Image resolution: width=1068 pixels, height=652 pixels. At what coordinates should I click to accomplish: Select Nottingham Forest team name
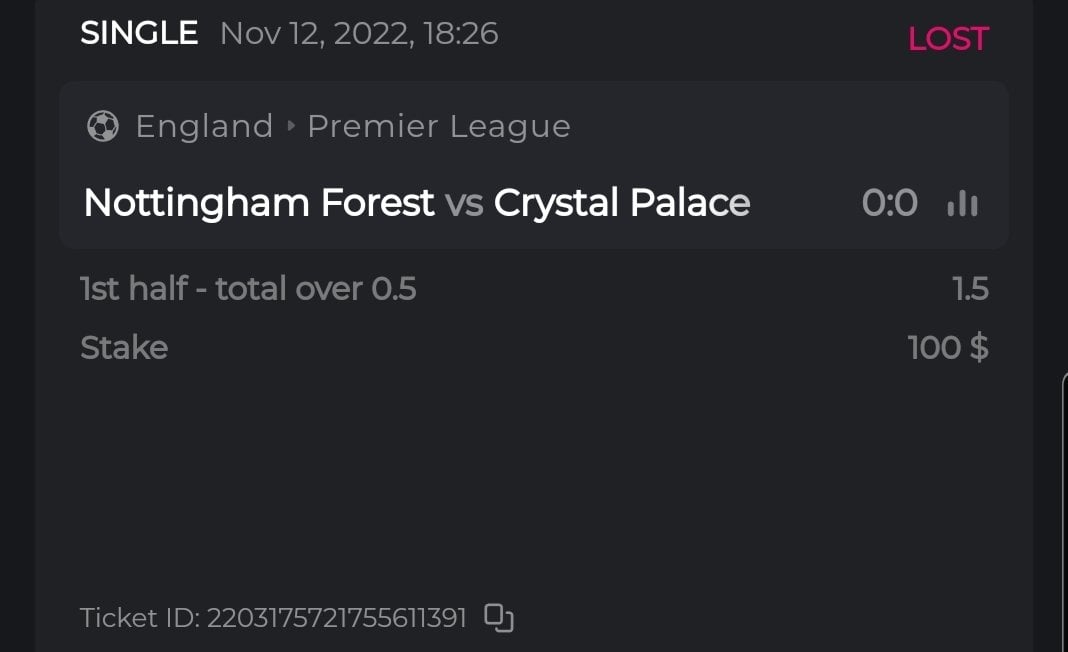[x=259, y=203]
